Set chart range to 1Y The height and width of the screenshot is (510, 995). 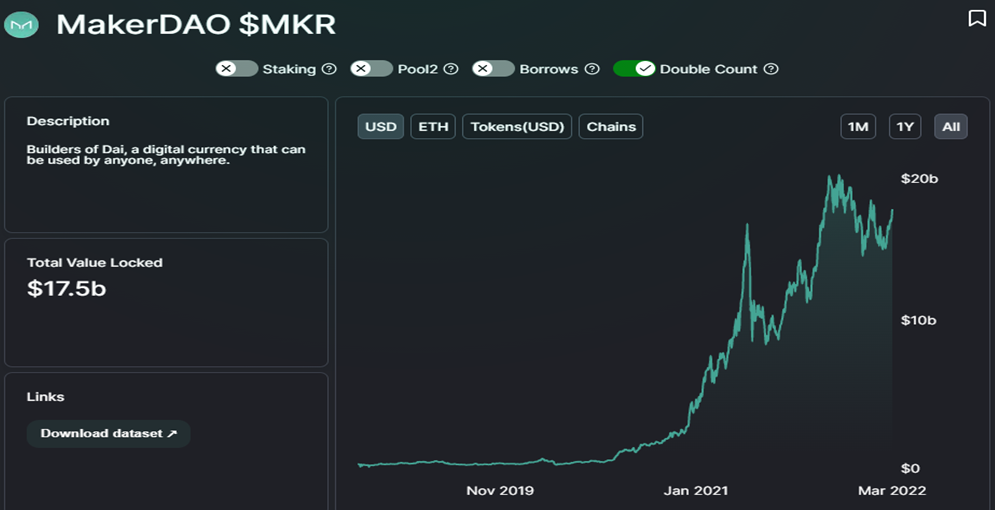[905, 127]
